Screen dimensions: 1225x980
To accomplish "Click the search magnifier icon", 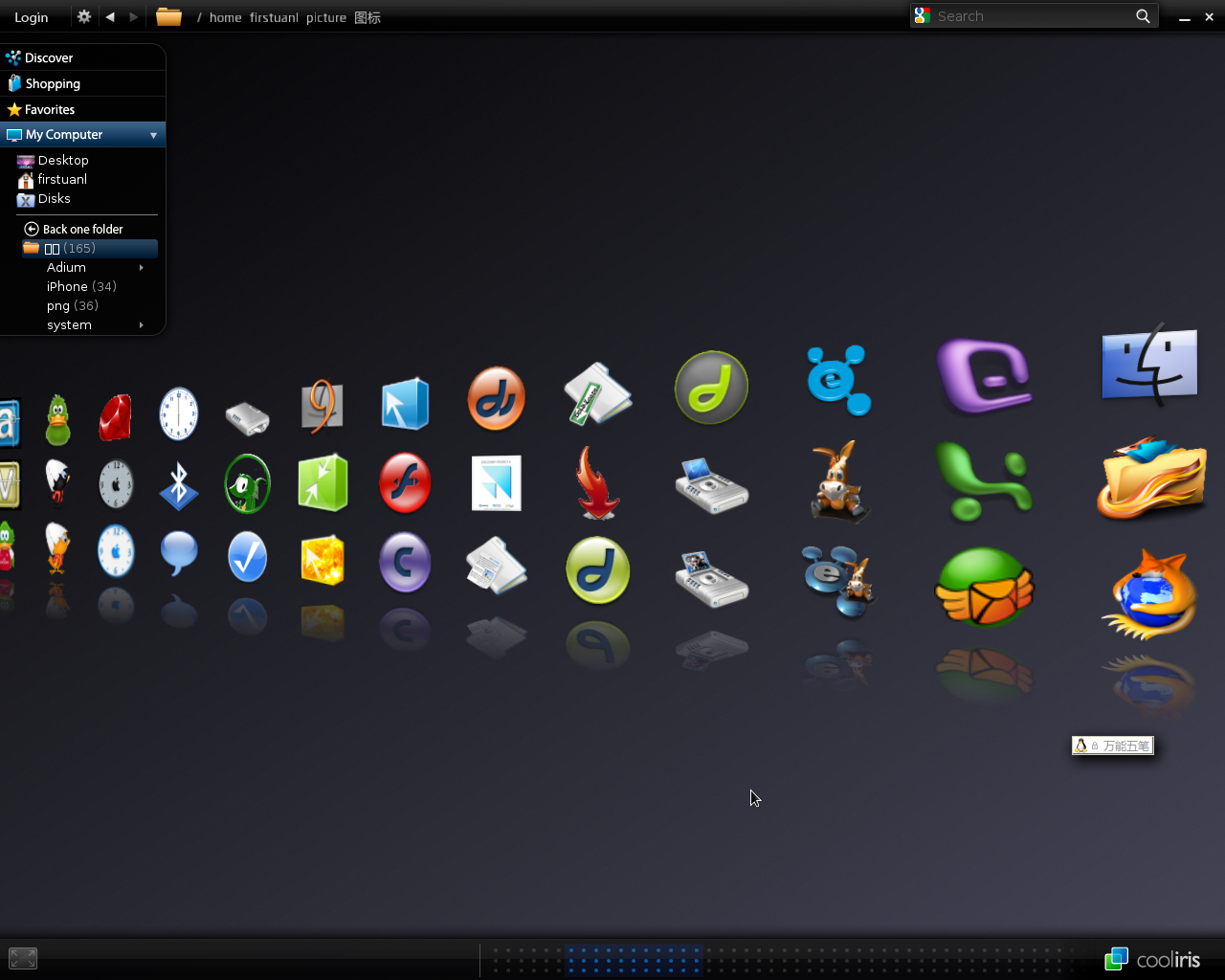I will (1143, 15).
